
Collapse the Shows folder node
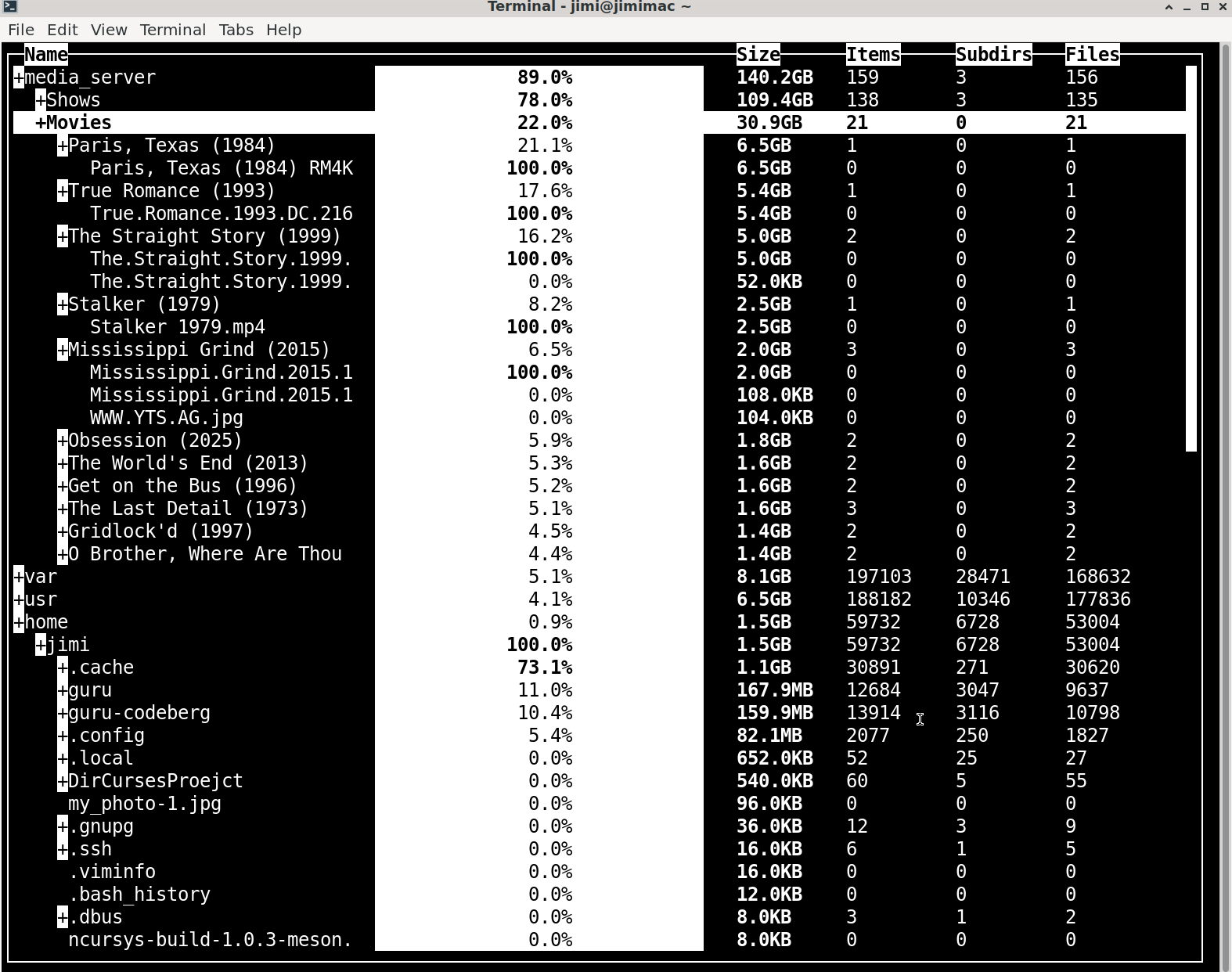point(41,100)
